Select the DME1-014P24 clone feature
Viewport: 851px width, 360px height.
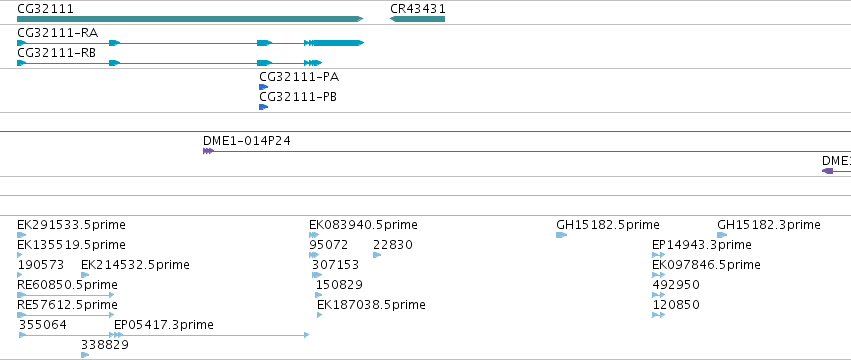(526, 151)
